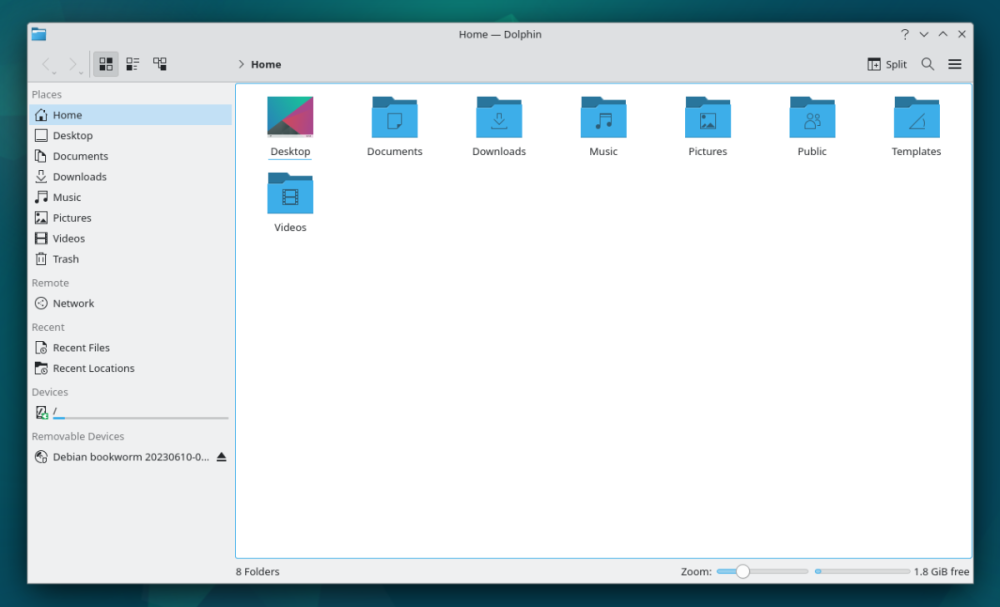Switch to Compact view mode
Screen dimensions: 1000x607
click(x=132, y=64)
